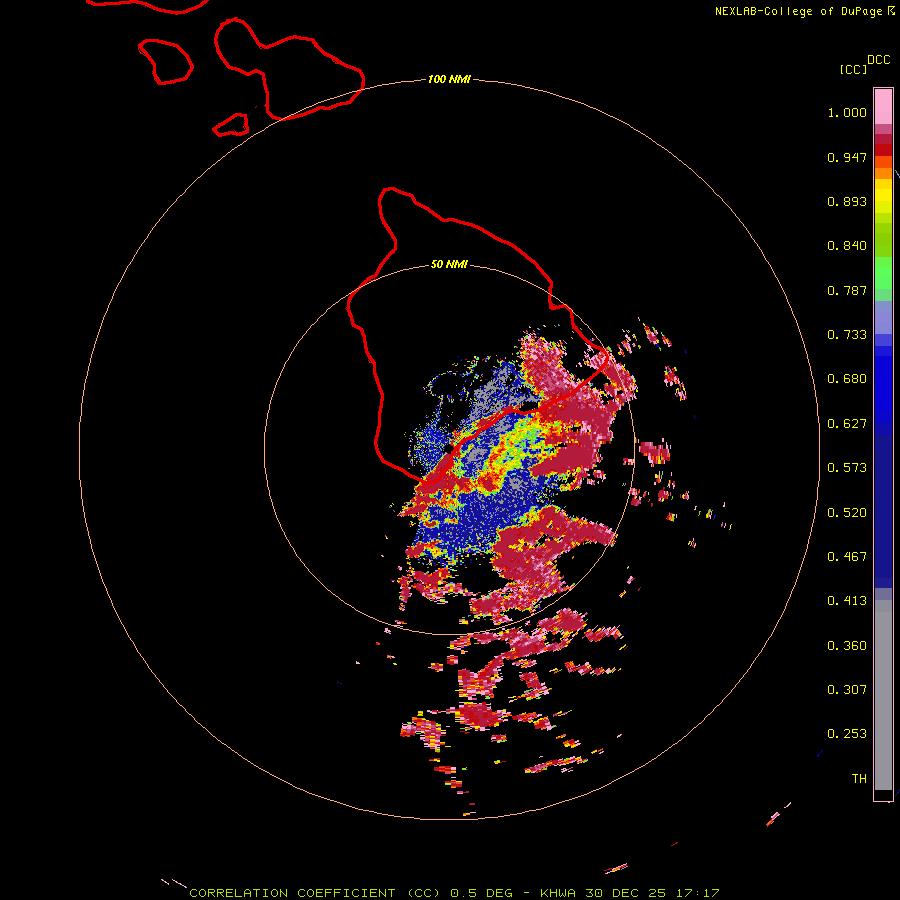Click the 0.307 scale value

click(x=847, y=690)
